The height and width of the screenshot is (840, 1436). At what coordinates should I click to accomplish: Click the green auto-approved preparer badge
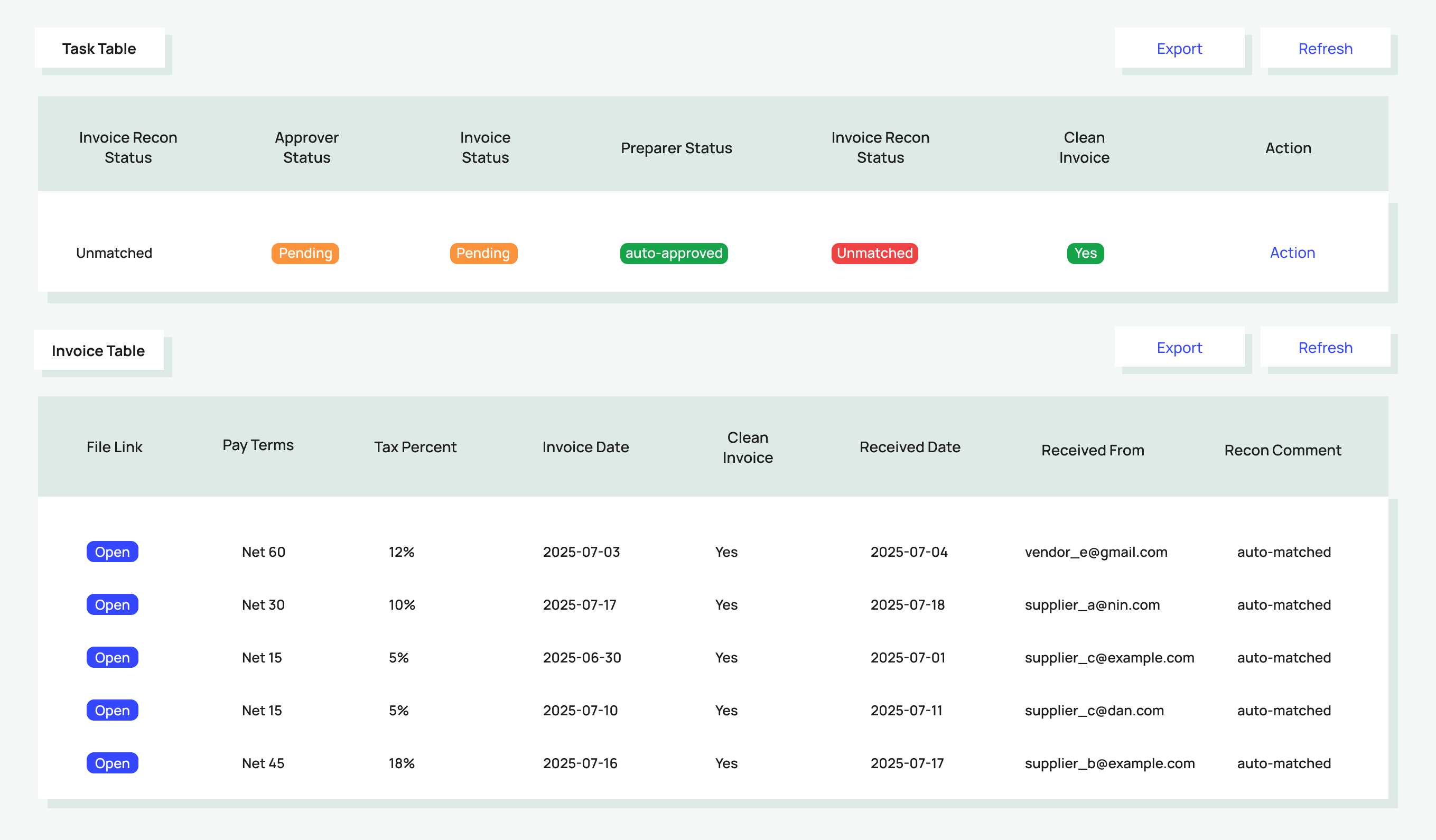[x=674, y=253]
